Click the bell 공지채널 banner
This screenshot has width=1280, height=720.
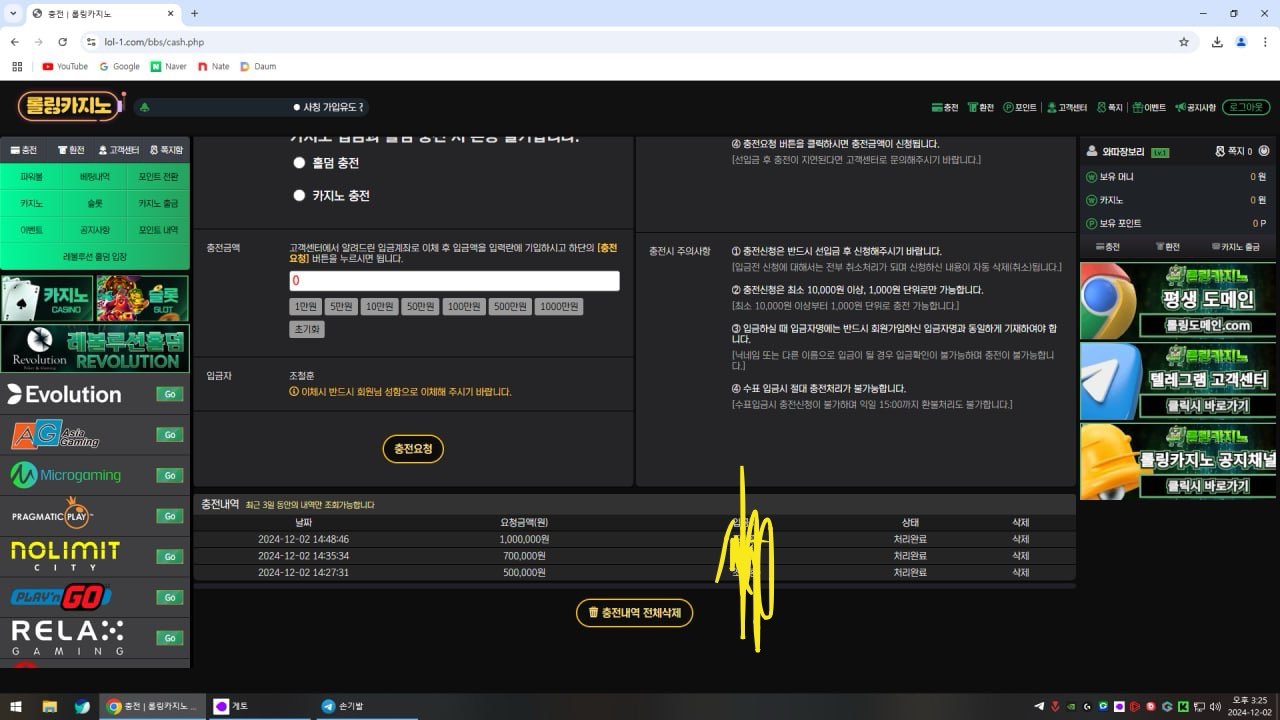[x=1178, y=461]
